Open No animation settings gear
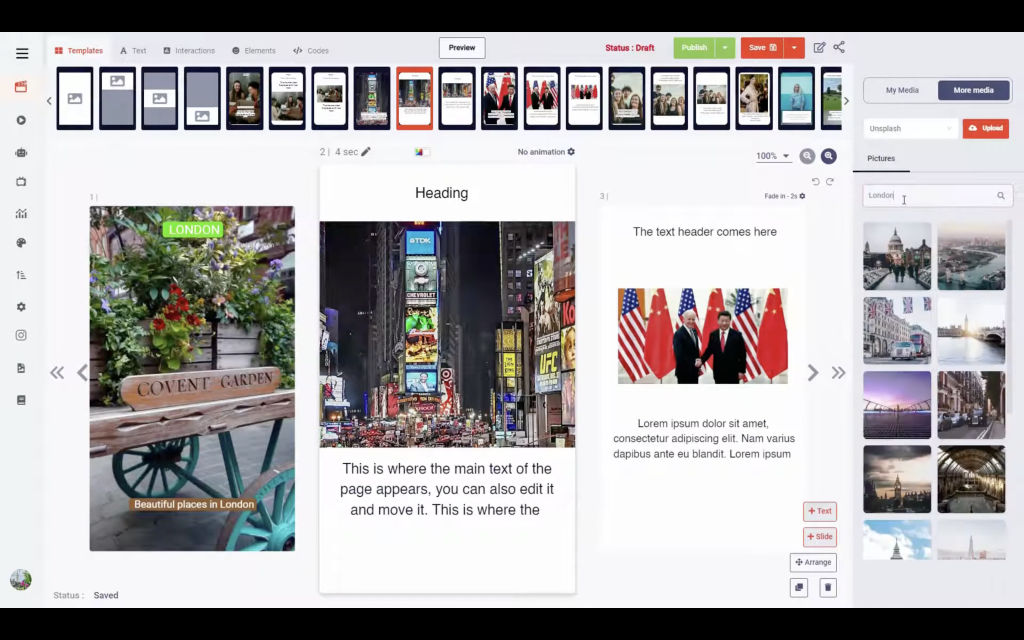Screen dimensions: 1024x640 coord(571,152)
